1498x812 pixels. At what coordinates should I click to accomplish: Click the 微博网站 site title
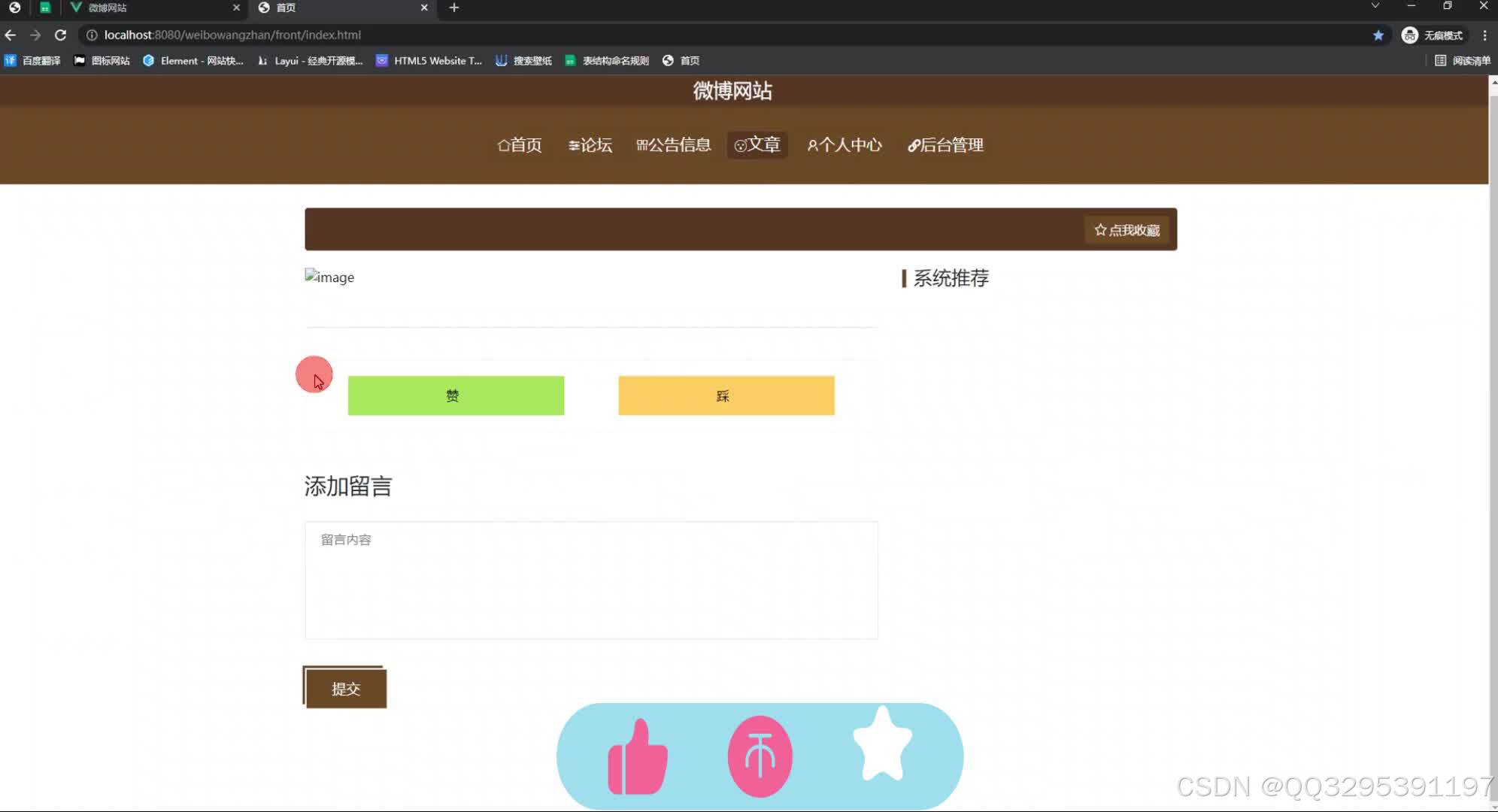732,91
